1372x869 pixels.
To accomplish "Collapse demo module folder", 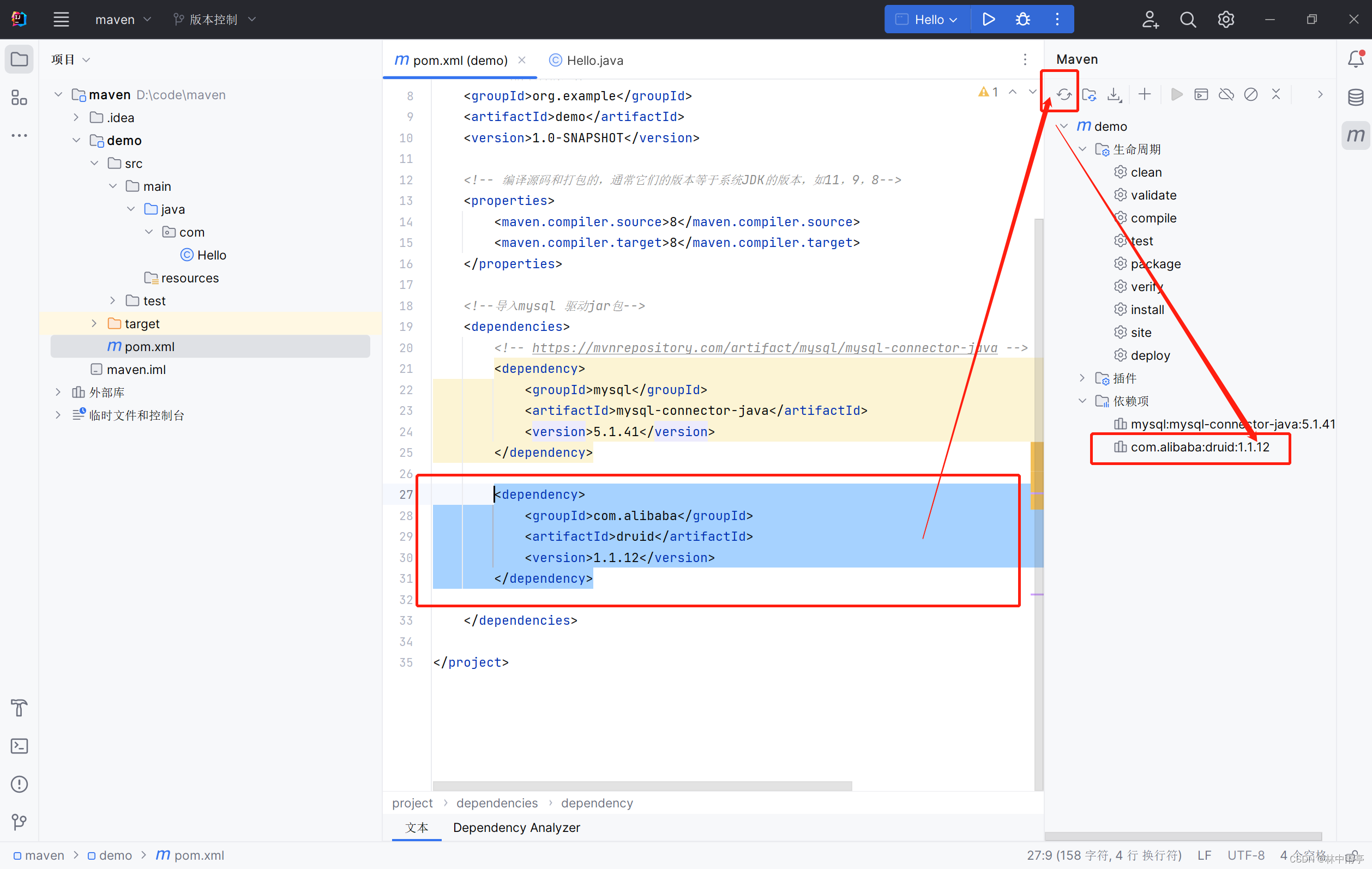I will 76,140.
